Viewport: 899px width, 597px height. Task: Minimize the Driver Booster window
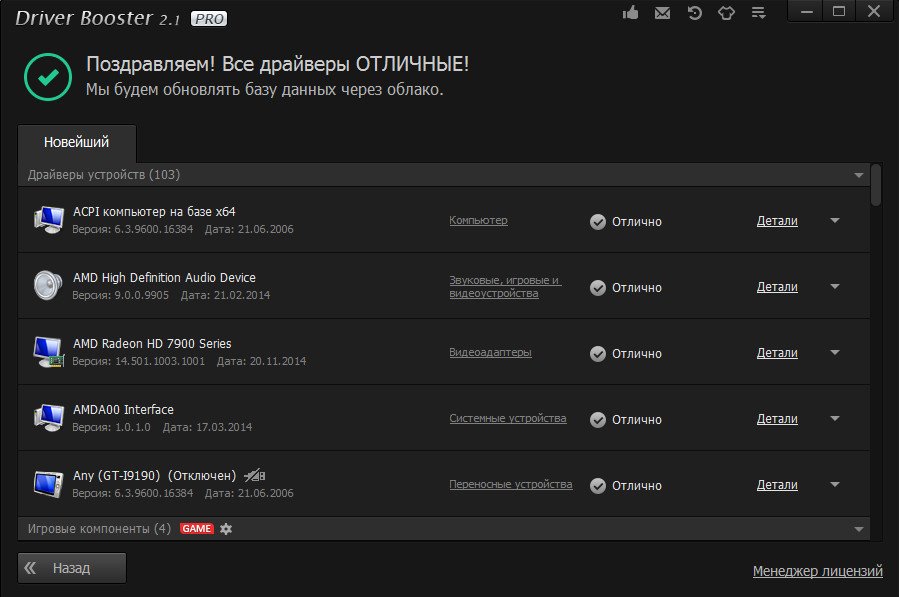[x=807, y=11]
